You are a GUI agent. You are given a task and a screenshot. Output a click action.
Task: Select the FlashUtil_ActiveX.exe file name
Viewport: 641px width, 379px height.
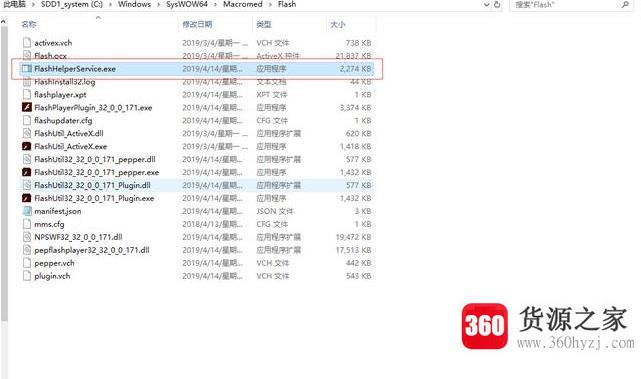click(70, 146)
